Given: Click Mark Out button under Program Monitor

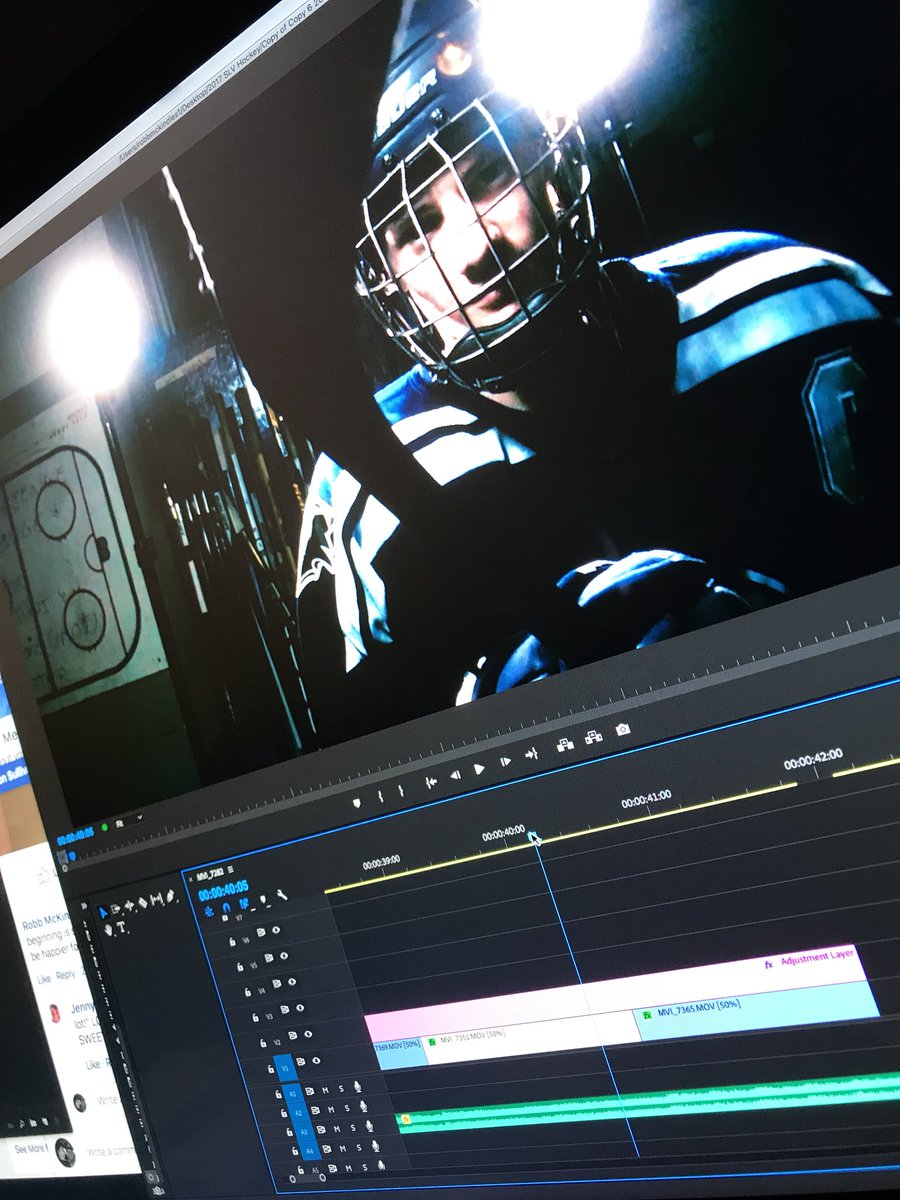Looking at the screenshot, I should [x=401, y=791].
